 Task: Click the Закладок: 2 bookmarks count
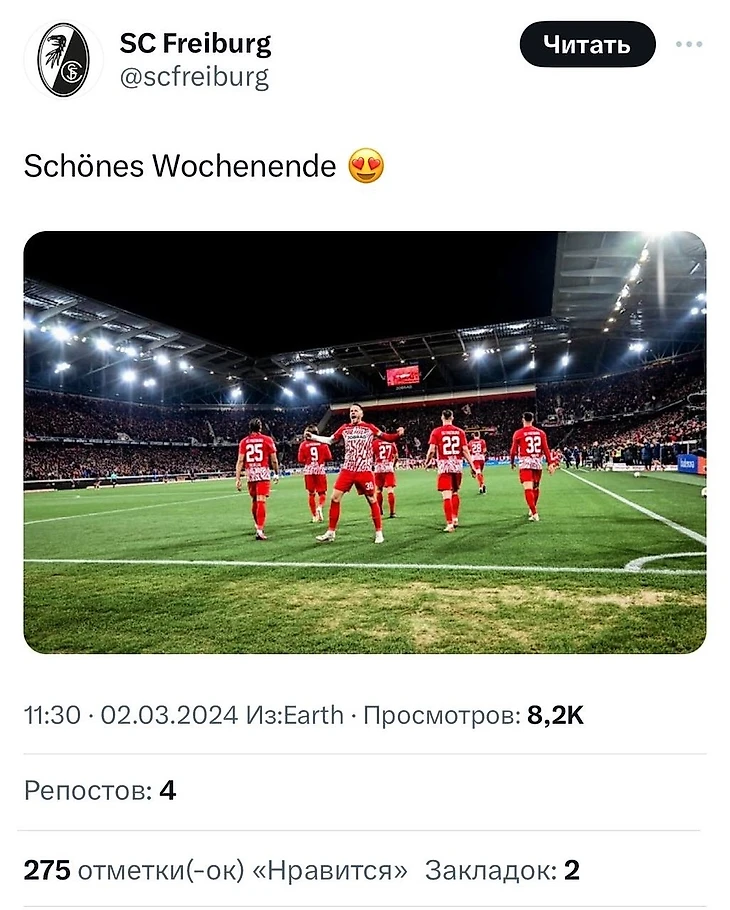click(502, 870)
